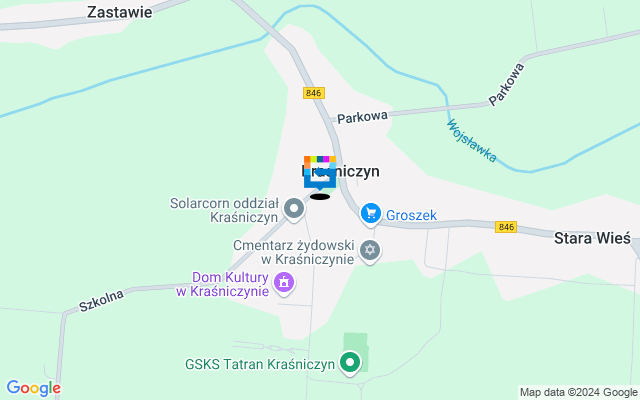Click the Stara Wieś village name
This screenshot has width=640, height=400.
pos(592,238)
